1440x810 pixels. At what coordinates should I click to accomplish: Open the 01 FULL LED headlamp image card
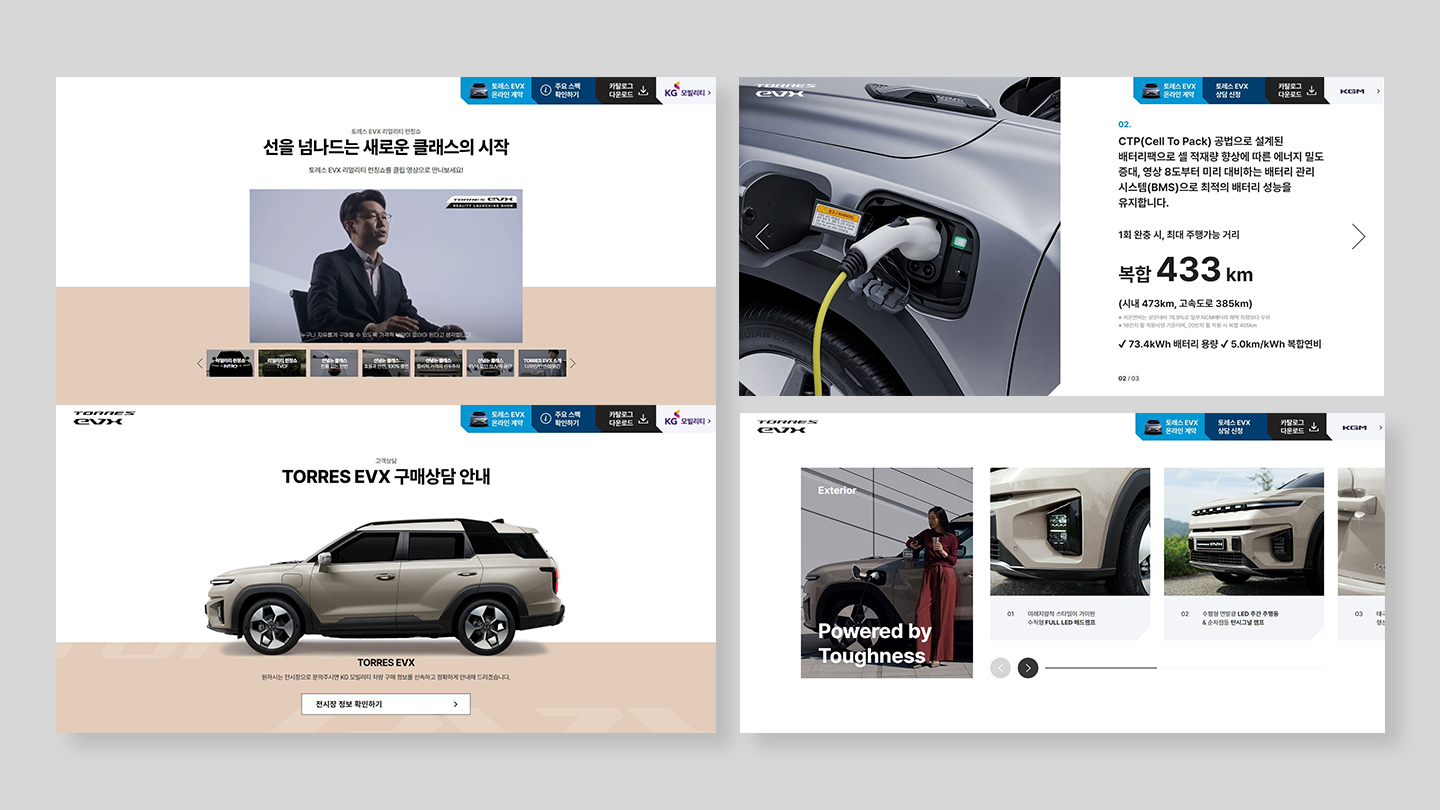(x=1070, y=532)
